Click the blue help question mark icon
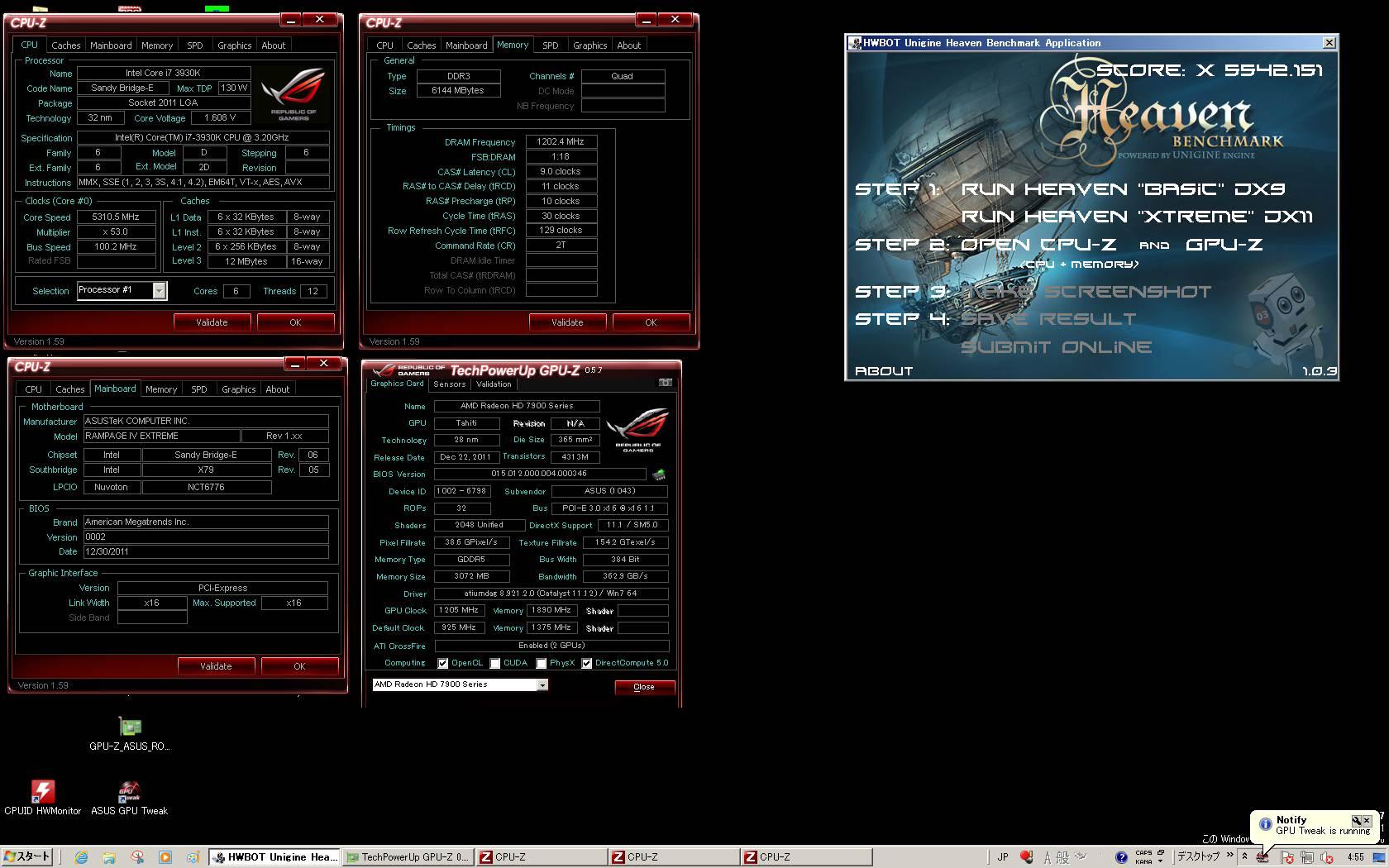The width and height of the screenshot is (1389, 868). [1121, 857]
